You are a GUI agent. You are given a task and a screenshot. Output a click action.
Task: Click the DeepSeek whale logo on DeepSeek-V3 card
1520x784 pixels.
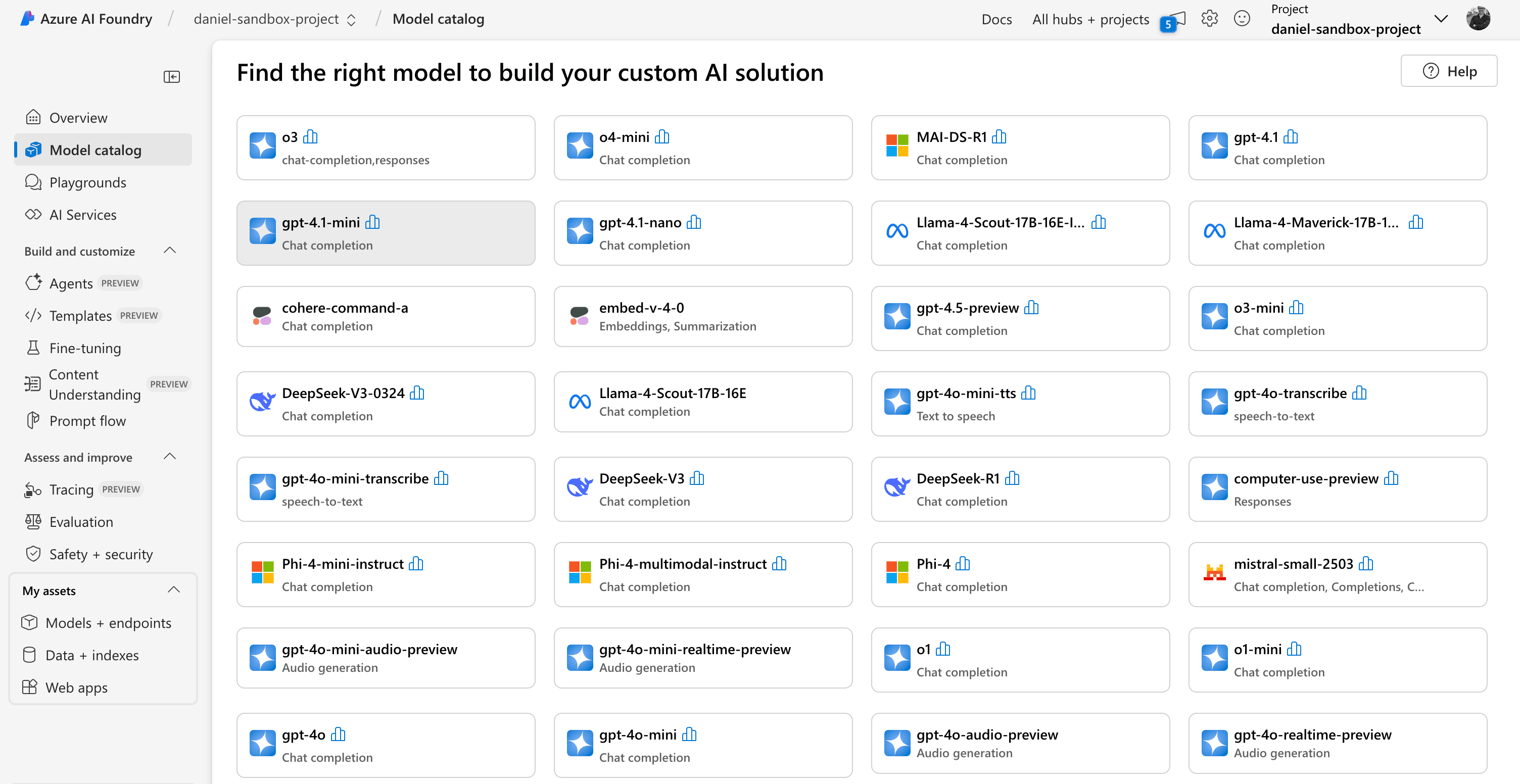580,487
